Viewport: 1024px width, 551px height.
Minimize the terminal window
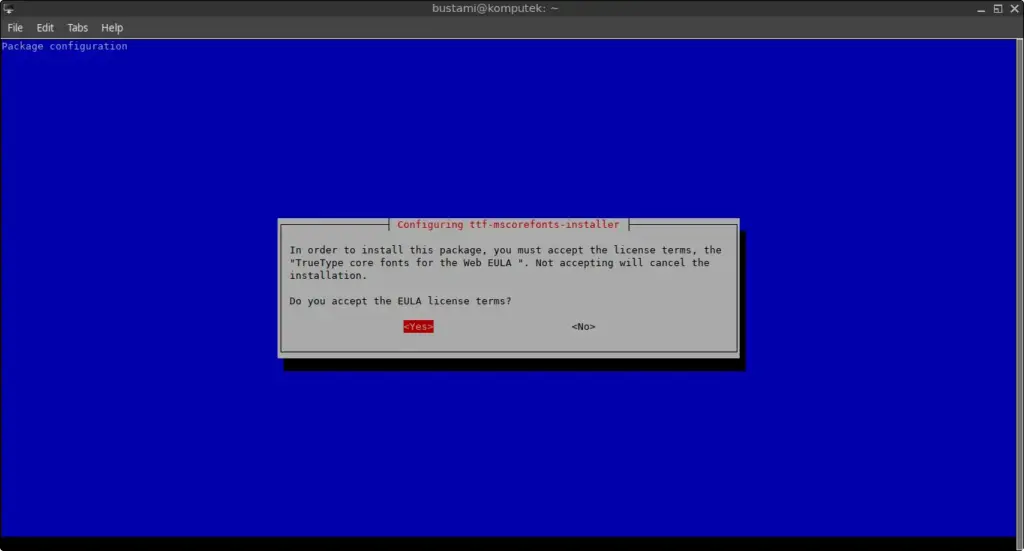(981, 9)
